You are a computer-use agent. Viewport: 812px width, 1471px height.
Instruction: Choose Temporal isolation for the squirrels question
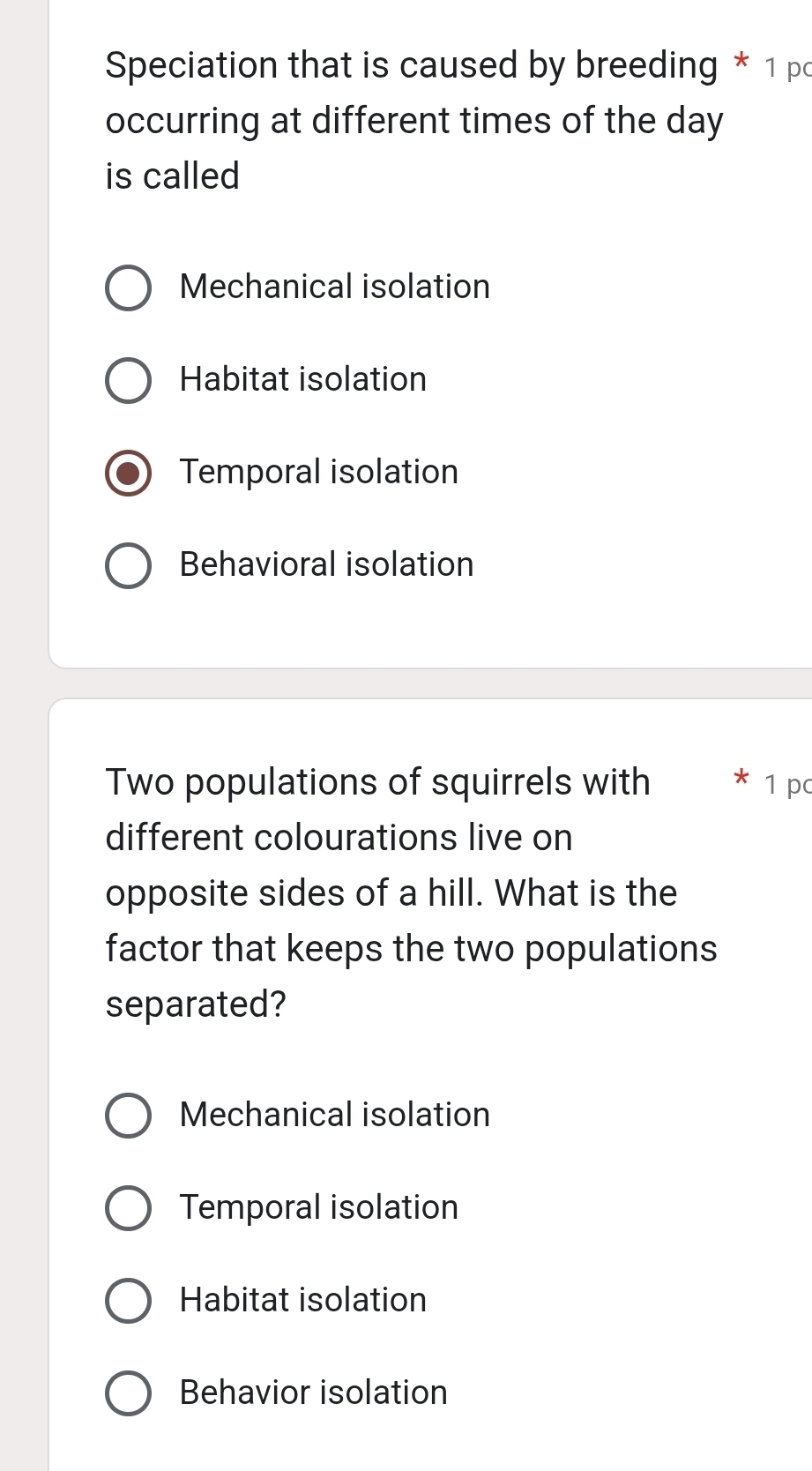(128, 1208)
